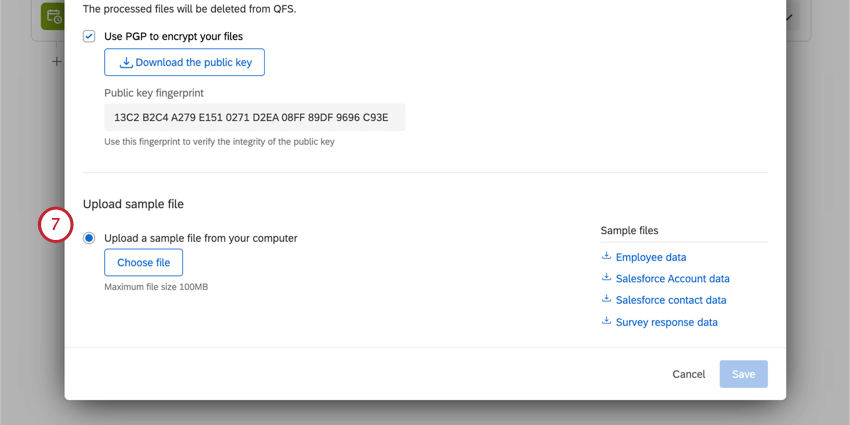Screen dimensions: 850x425
Task: Cancel the dialog
Action: point(689,374)
